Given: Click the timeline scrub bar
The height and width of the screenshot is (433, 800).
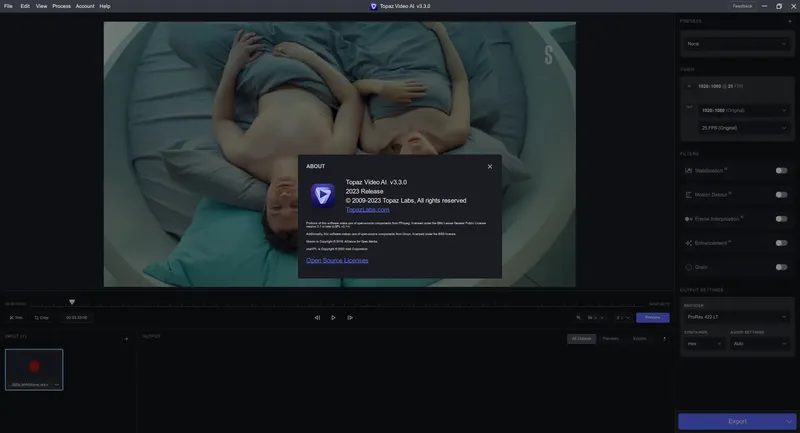Looking at the screenshot, I should pyautogui.click(x=337, y=304).
